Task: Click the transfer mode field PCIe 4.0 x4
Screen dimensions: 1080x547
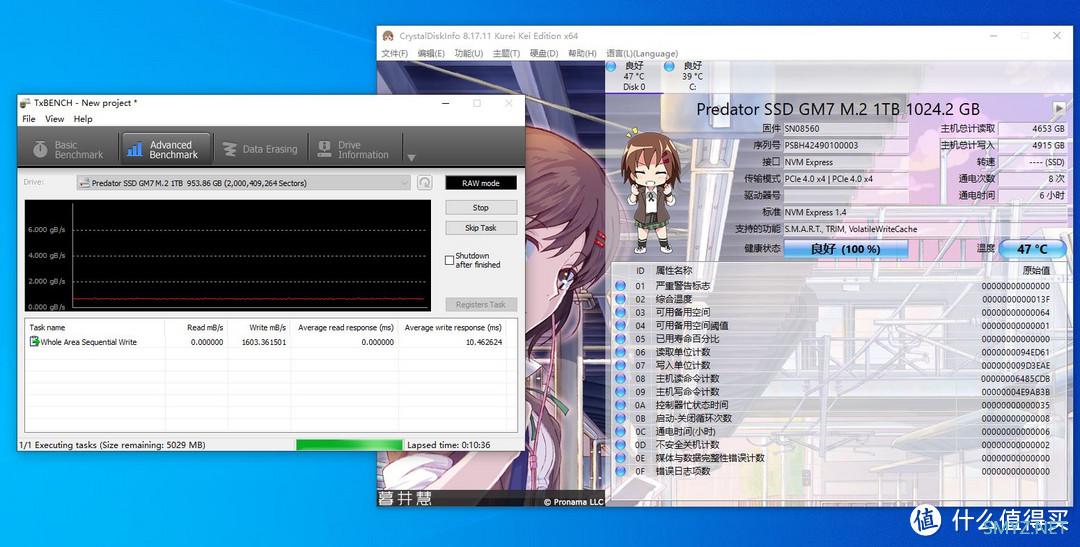Action: click(847, 178)
